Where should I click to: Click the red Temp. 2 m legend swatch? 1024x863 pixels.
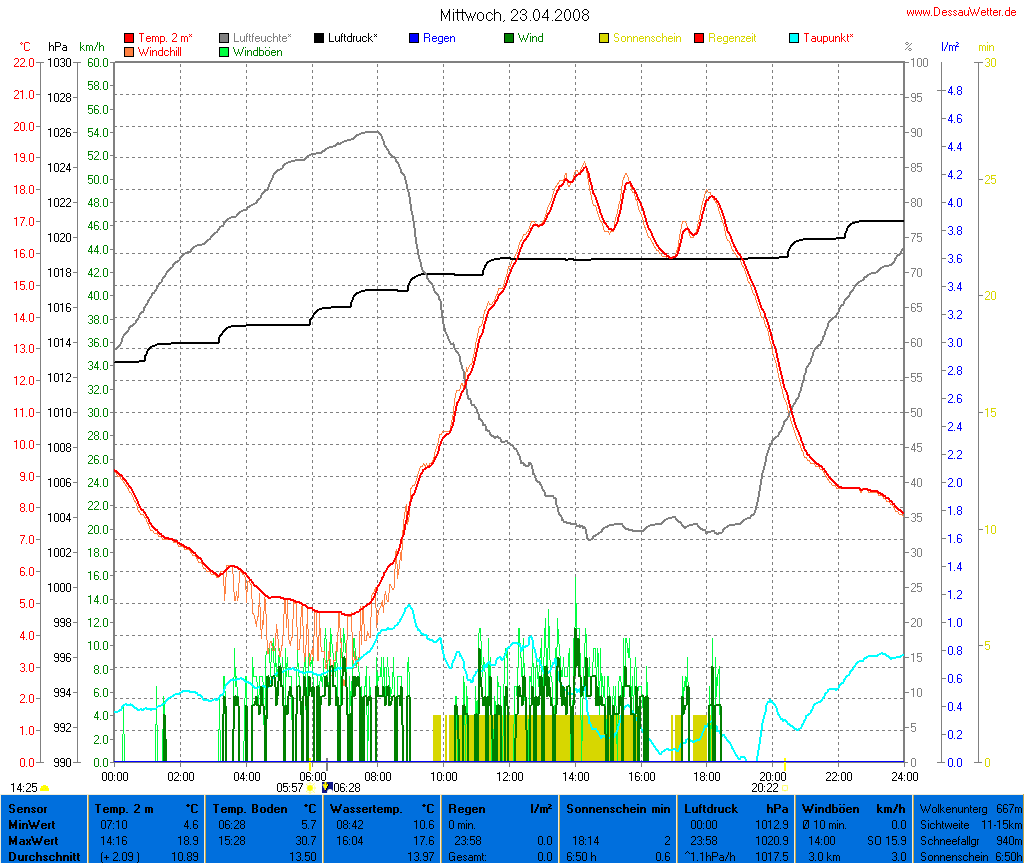click(x=129, y=38)
